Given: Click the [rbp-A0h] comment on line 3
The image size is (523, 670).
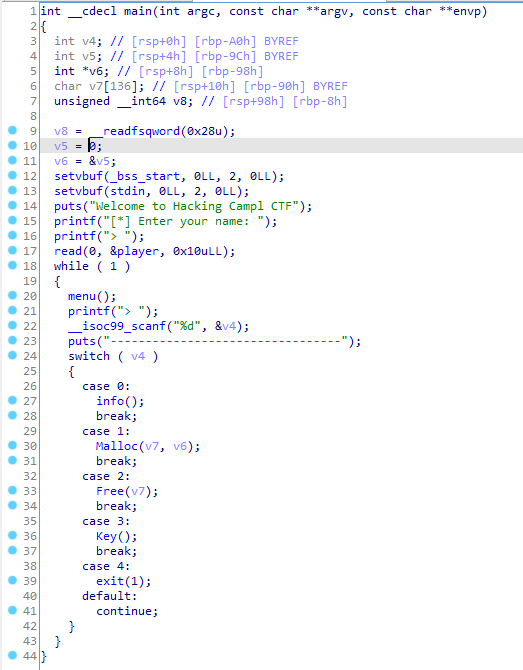Looking at the screenshot, I should pos(226,41).
